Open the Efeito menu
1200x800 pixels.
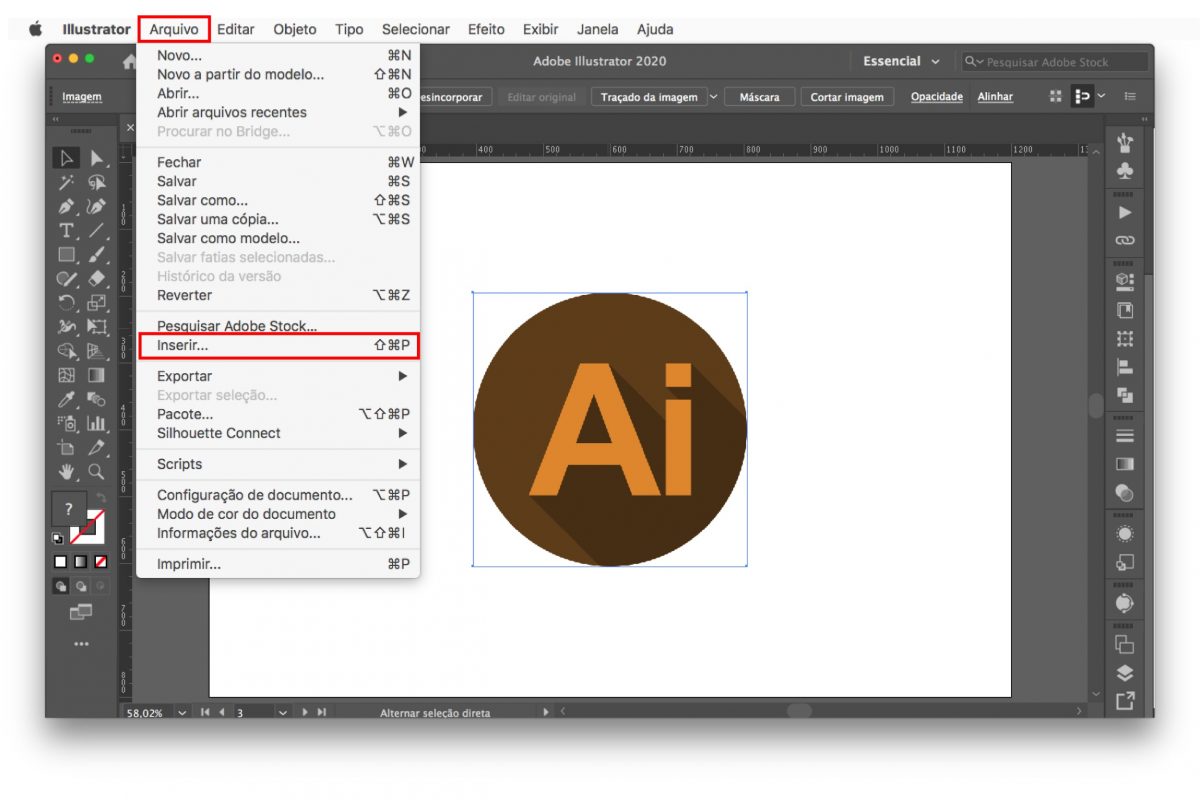click(486, 29)
